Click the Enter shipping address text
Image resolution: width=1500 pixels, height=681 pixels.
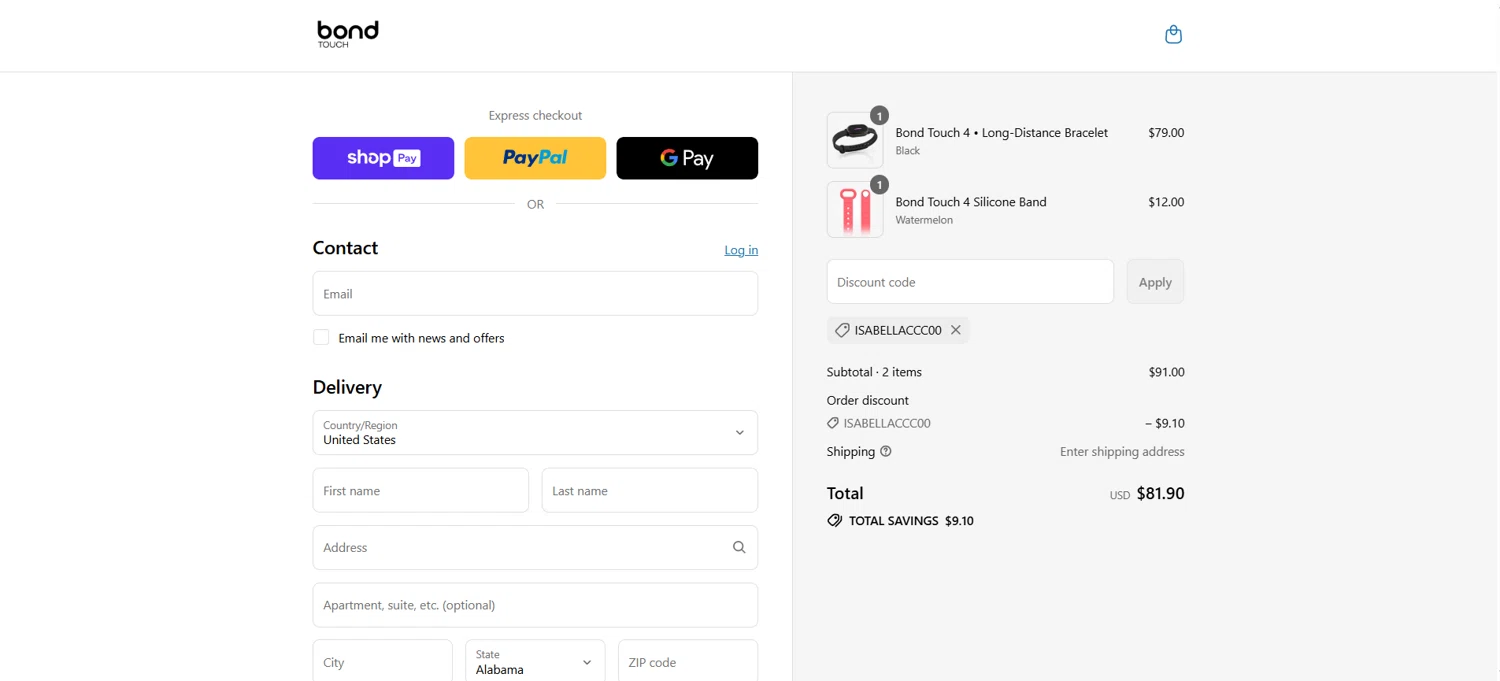tap(1122, 451)
